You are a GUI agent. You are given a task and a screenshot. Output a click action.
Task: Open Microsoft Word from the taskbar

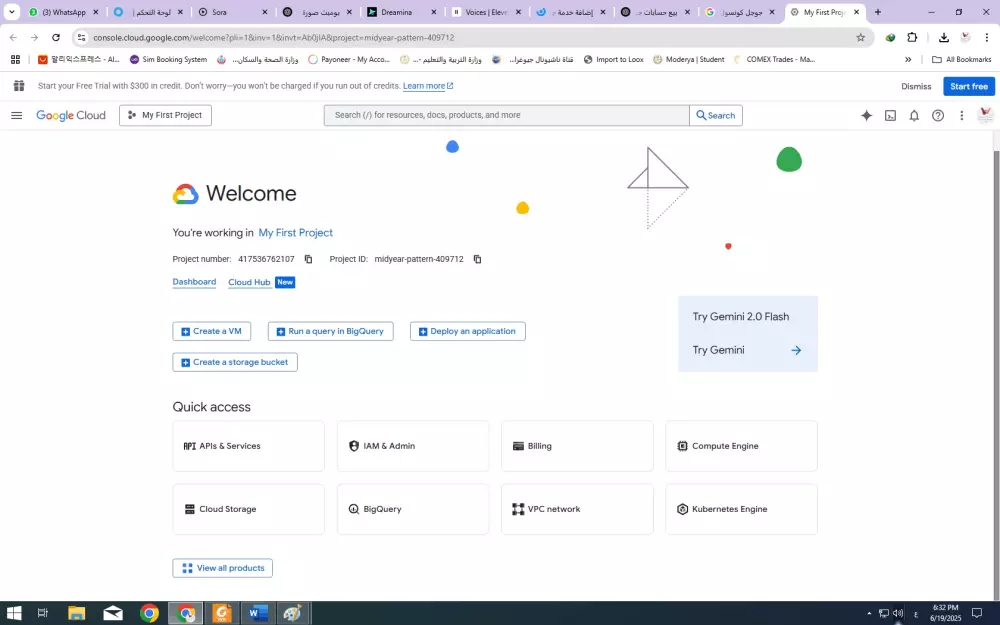[257, 612]
